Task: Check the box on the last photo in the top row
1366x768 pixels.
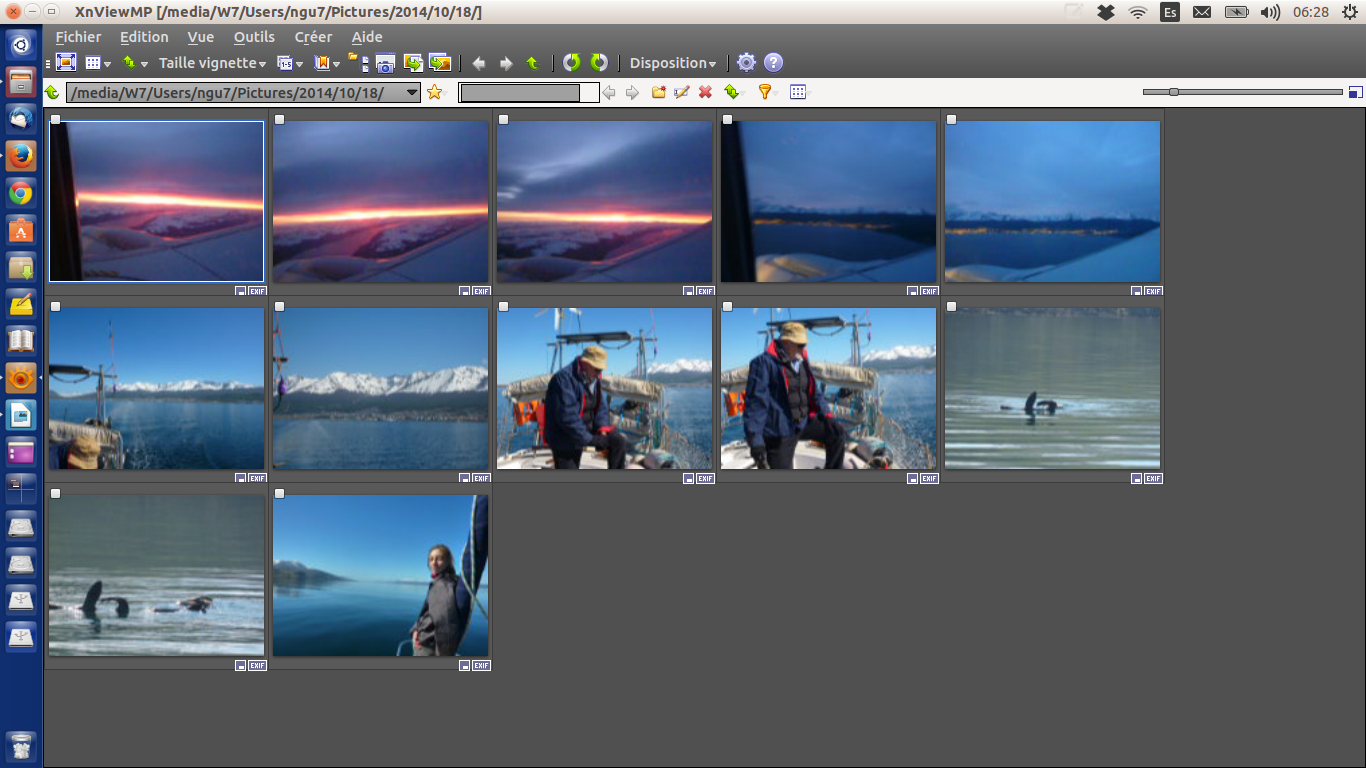Action: pyautogui.click(x=952, y=120)
